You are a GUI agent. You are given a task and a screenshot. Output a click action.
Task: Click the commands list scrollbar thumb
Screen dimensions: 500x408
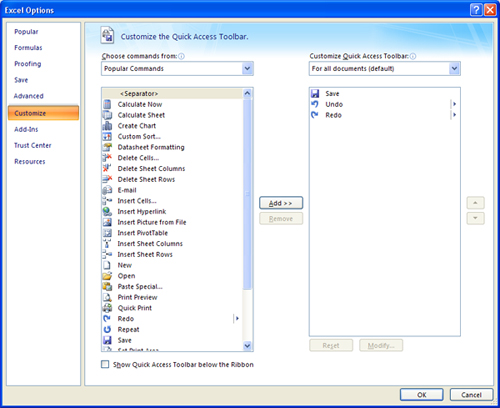click(x=247, y=194)
